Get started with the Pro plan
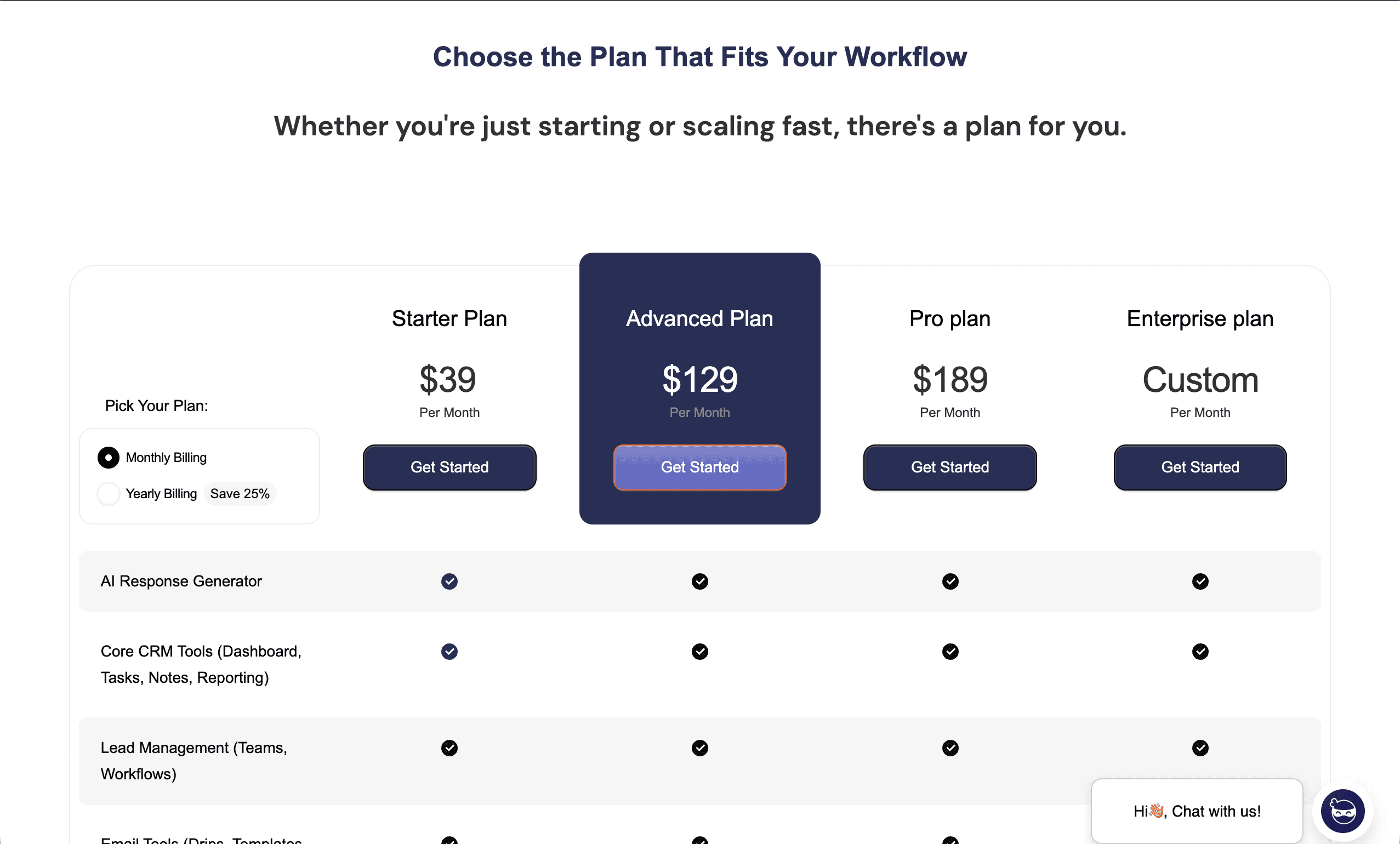The image size is (1400, 844). (x=950, y=467)
